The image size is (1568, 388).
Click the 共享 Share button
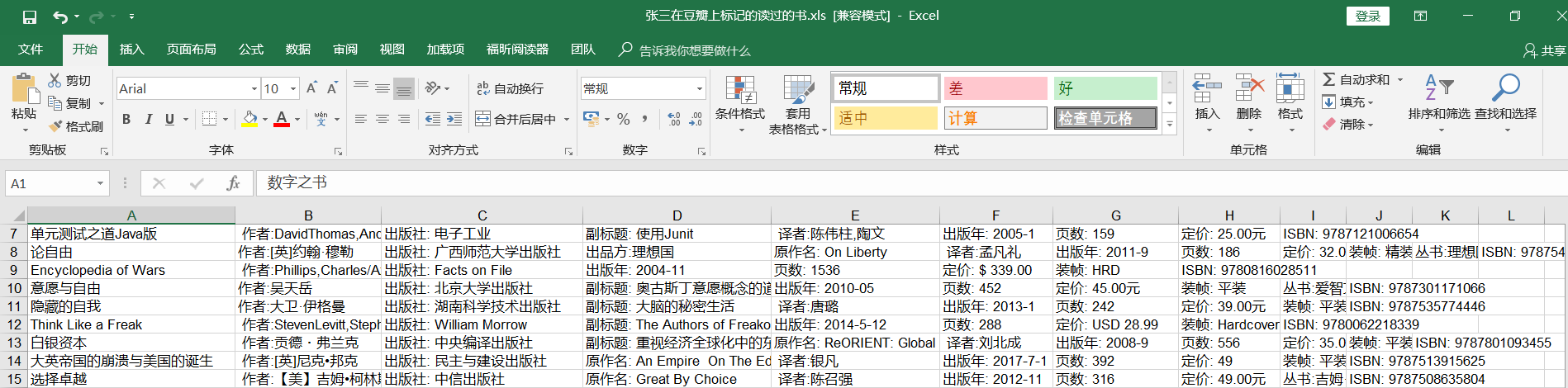tap(1544, 50)
